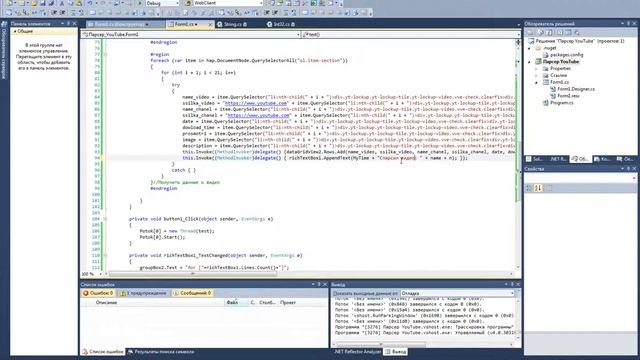The image size is (640, 360).
Task: Switch to the Ко... class view tab
Action: click(x=602, y=159)
